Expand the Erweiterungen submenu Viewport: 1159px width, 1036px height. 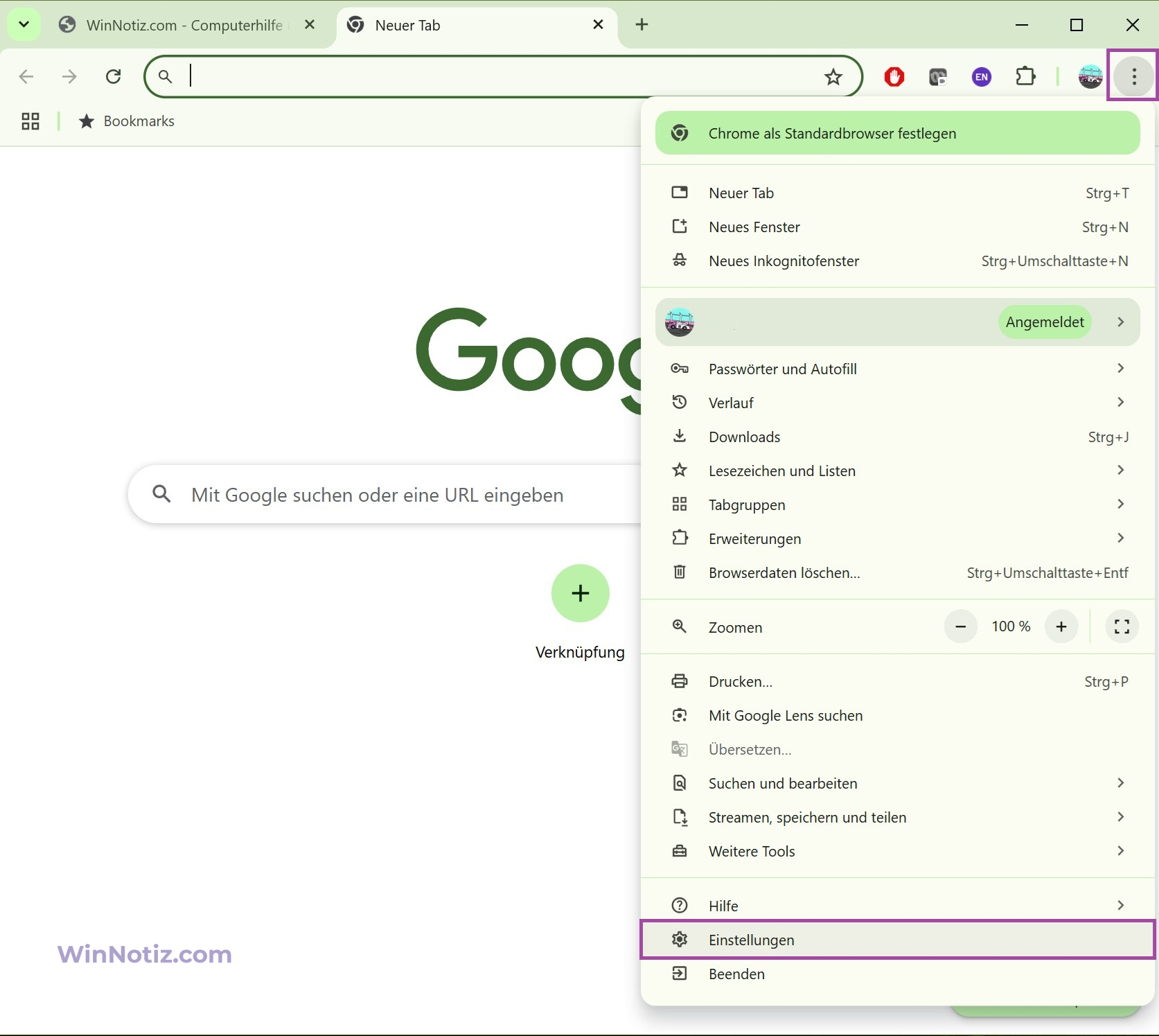(x=897, y=539)
